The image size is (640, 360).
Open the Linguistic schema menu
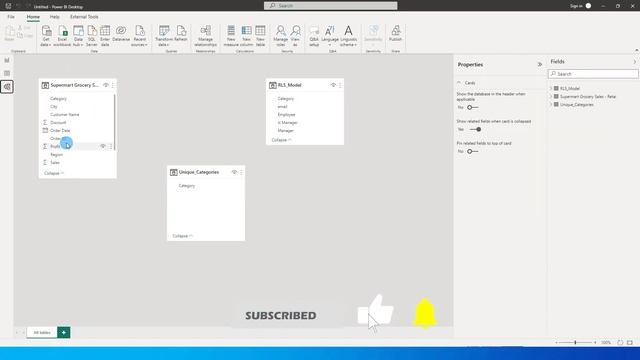tap(348, 36)
